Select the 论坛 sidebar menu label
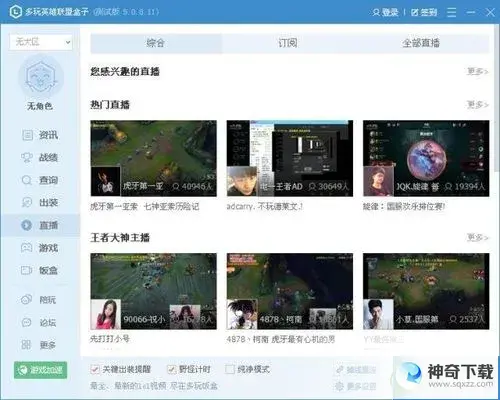Image resolution: width=500 pixels, height=400 pixels. 48,322
